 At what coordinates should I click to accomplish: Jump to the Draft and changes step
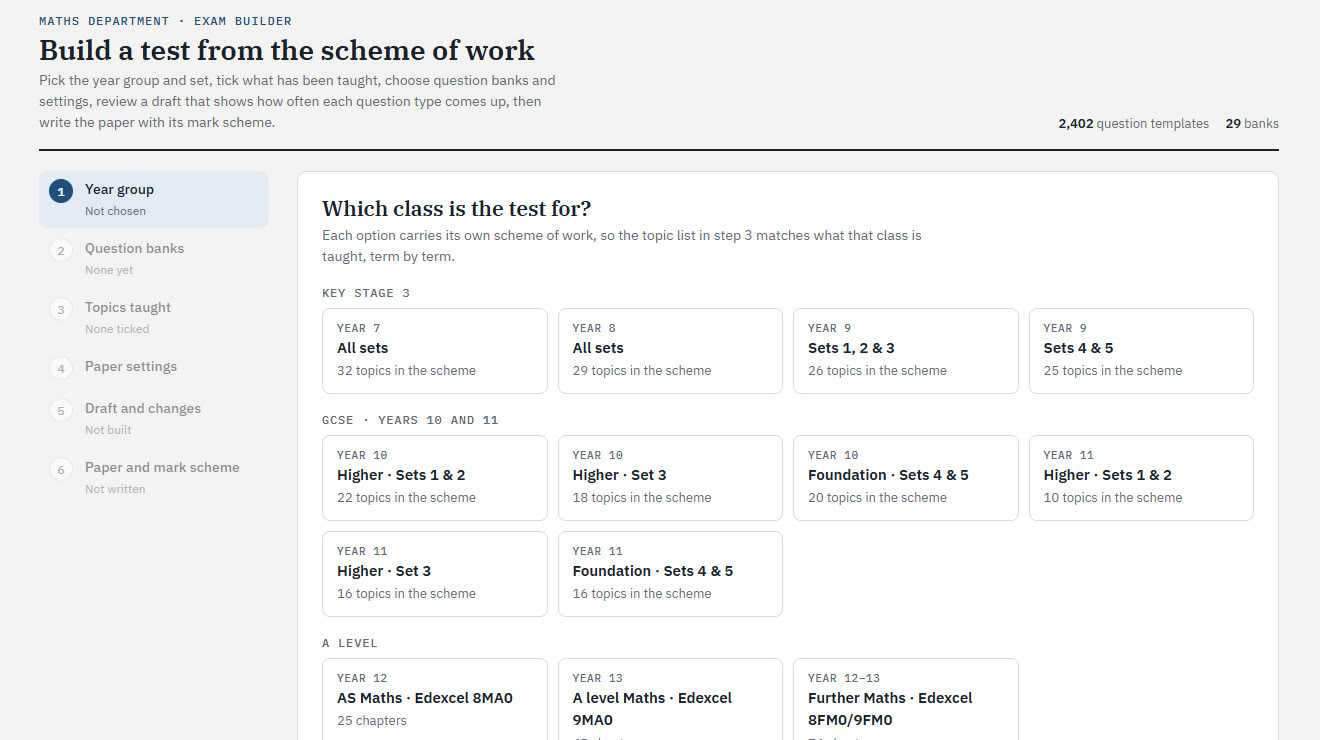coord(154,418)
